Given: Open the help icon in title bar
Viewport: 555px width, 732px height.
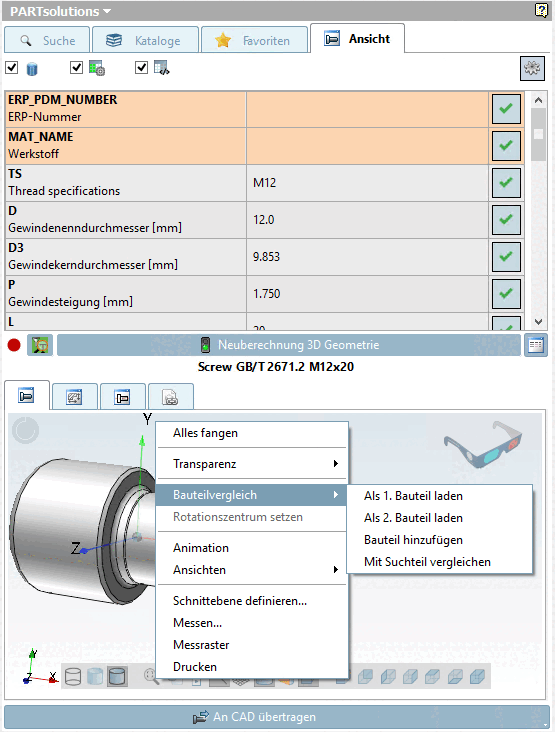Looking at the screenshot, I should tap(541, 10).
